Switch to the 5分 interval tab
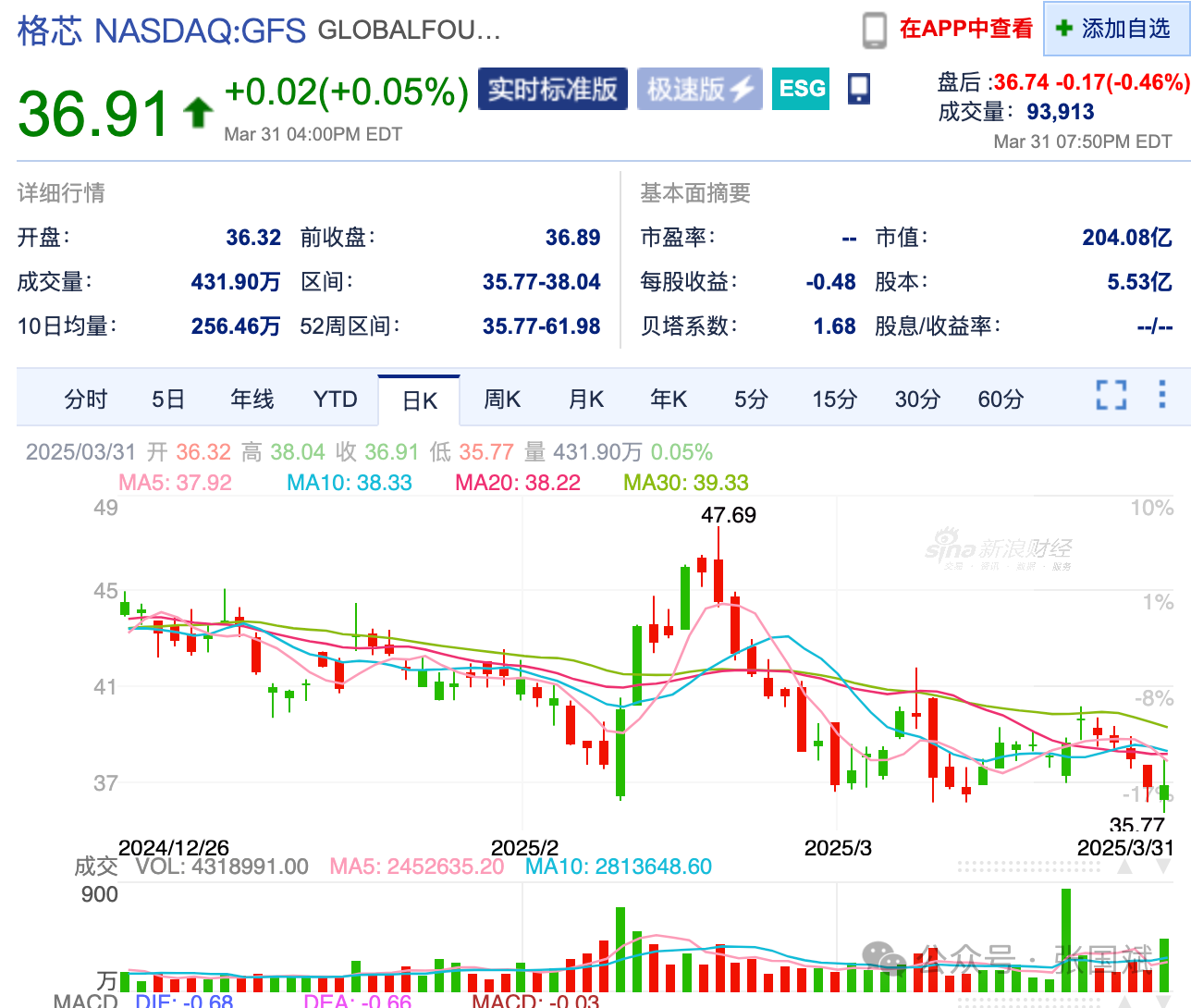The image size is (1191, 1008). pyautogui.click(x=751, y=400)
